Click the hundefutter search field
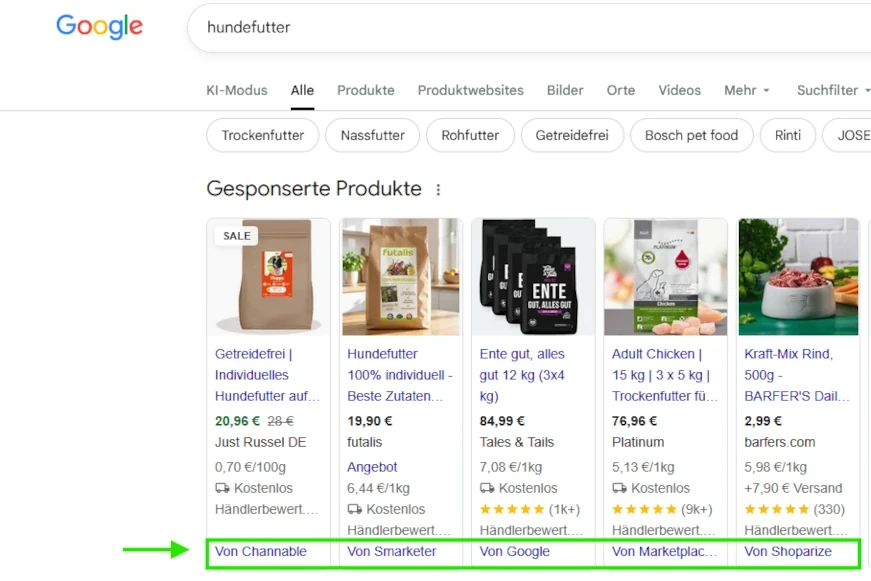This screenshot has height=581, width=871. 529,27
